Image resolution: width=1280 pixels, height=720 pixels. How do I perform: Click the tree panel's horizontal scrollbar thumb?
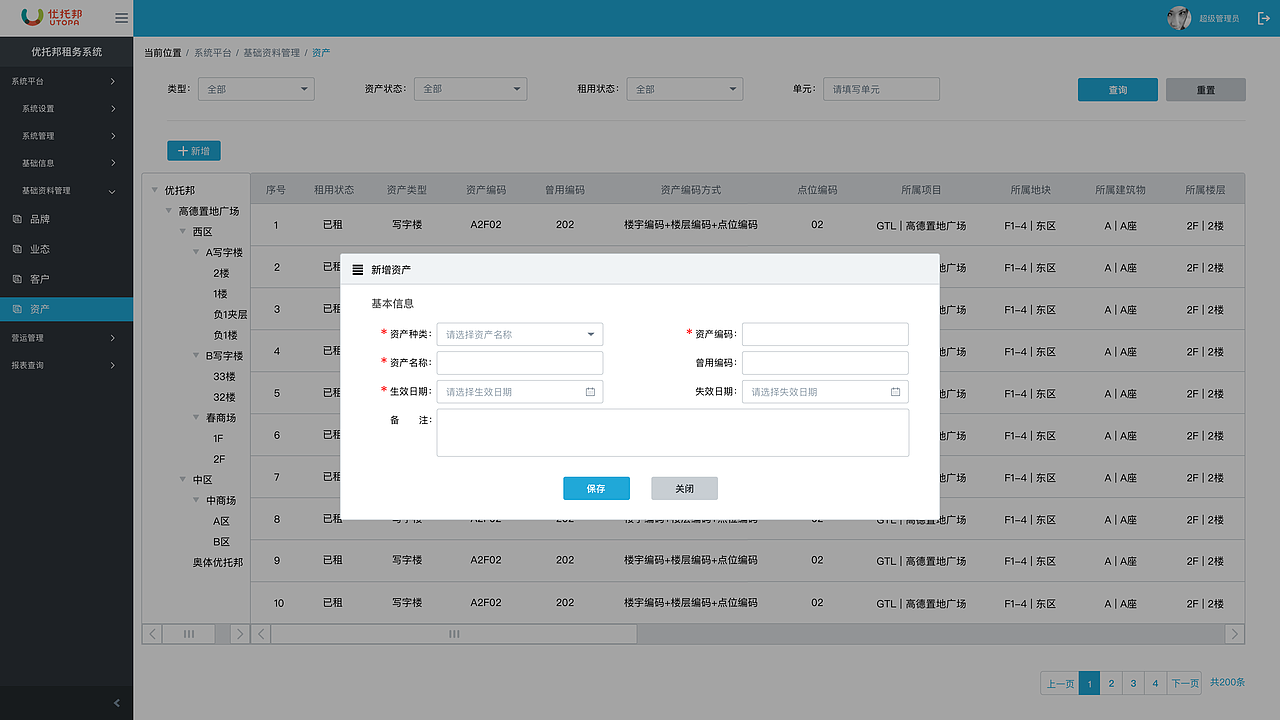tap(188, 634)
